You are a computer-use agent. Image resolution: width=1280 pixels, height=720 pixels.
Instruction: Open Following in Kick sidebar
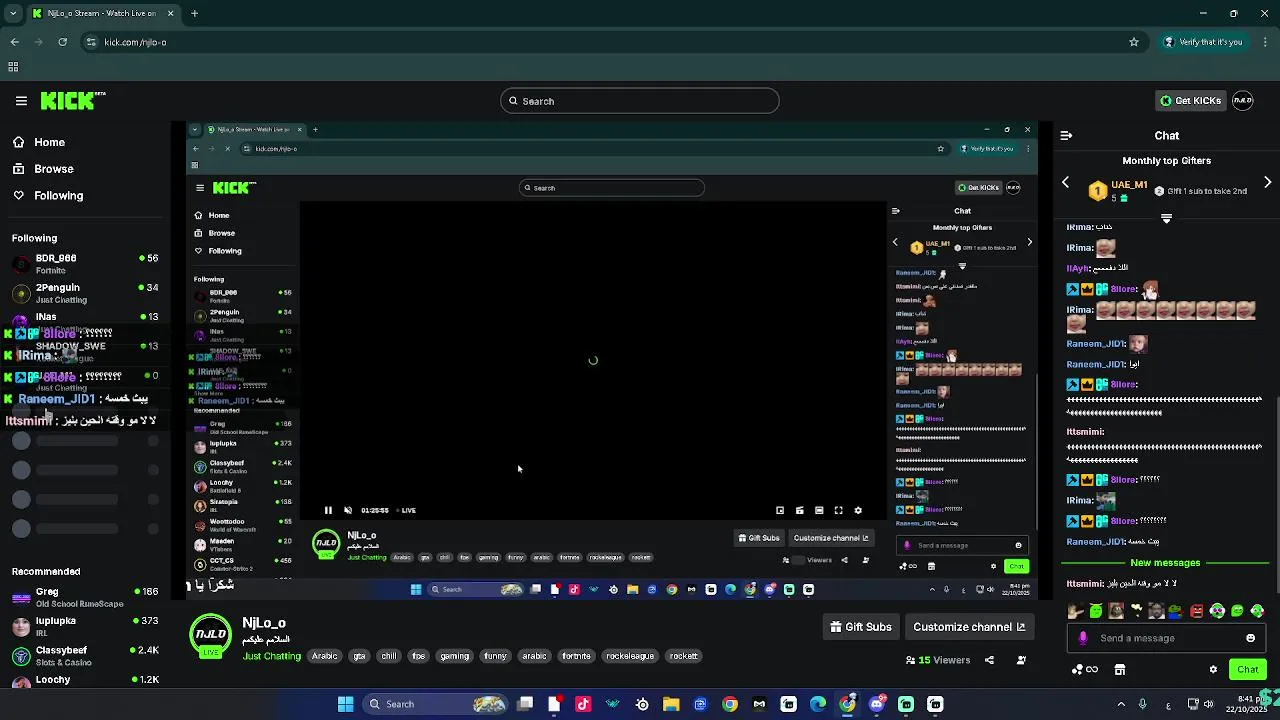click(49, 196)
